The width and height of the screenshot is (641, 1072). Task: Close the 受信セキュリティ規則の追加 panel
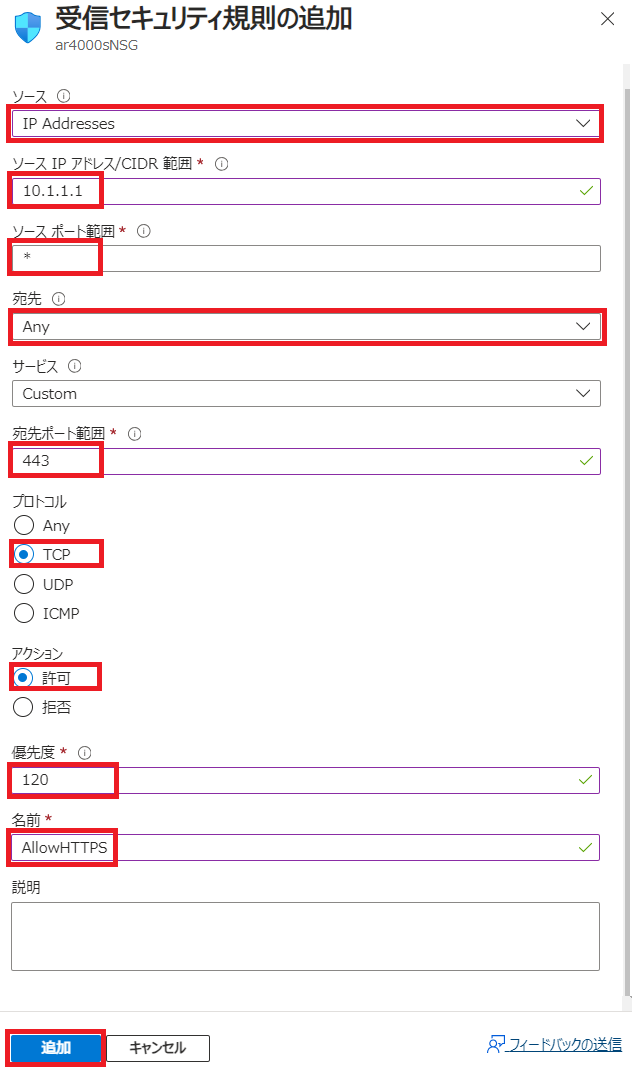(606, 18)
